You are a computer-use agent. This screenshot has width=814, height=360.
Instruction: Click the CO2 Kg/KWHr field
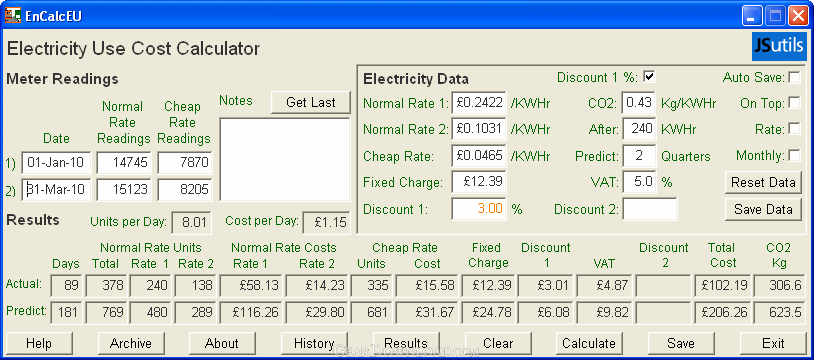click(639, 103)
